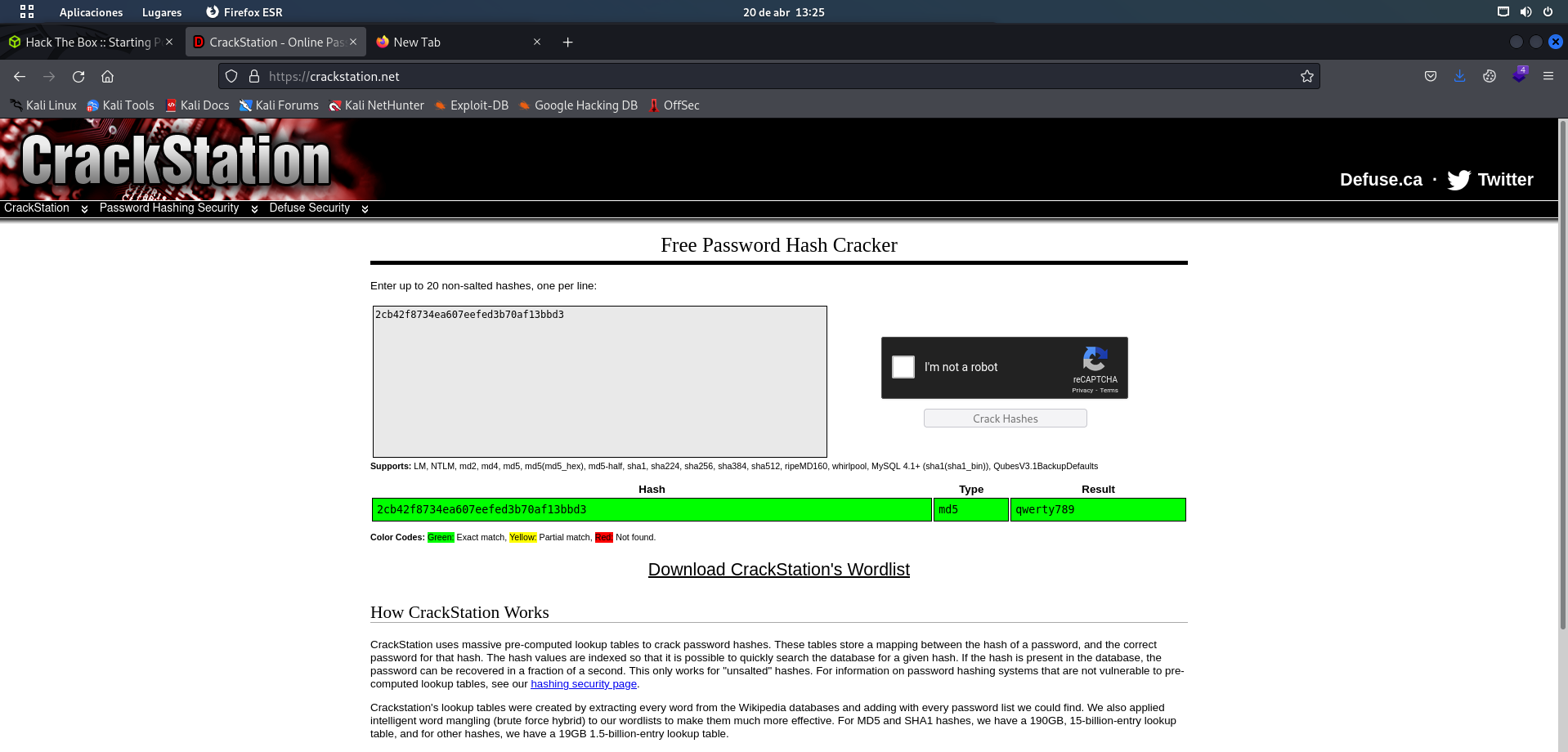The height and width of the screenshot is (752, 1568).
Task: Switch to the Hack The Box tab
Action: [x=88, y=43]
